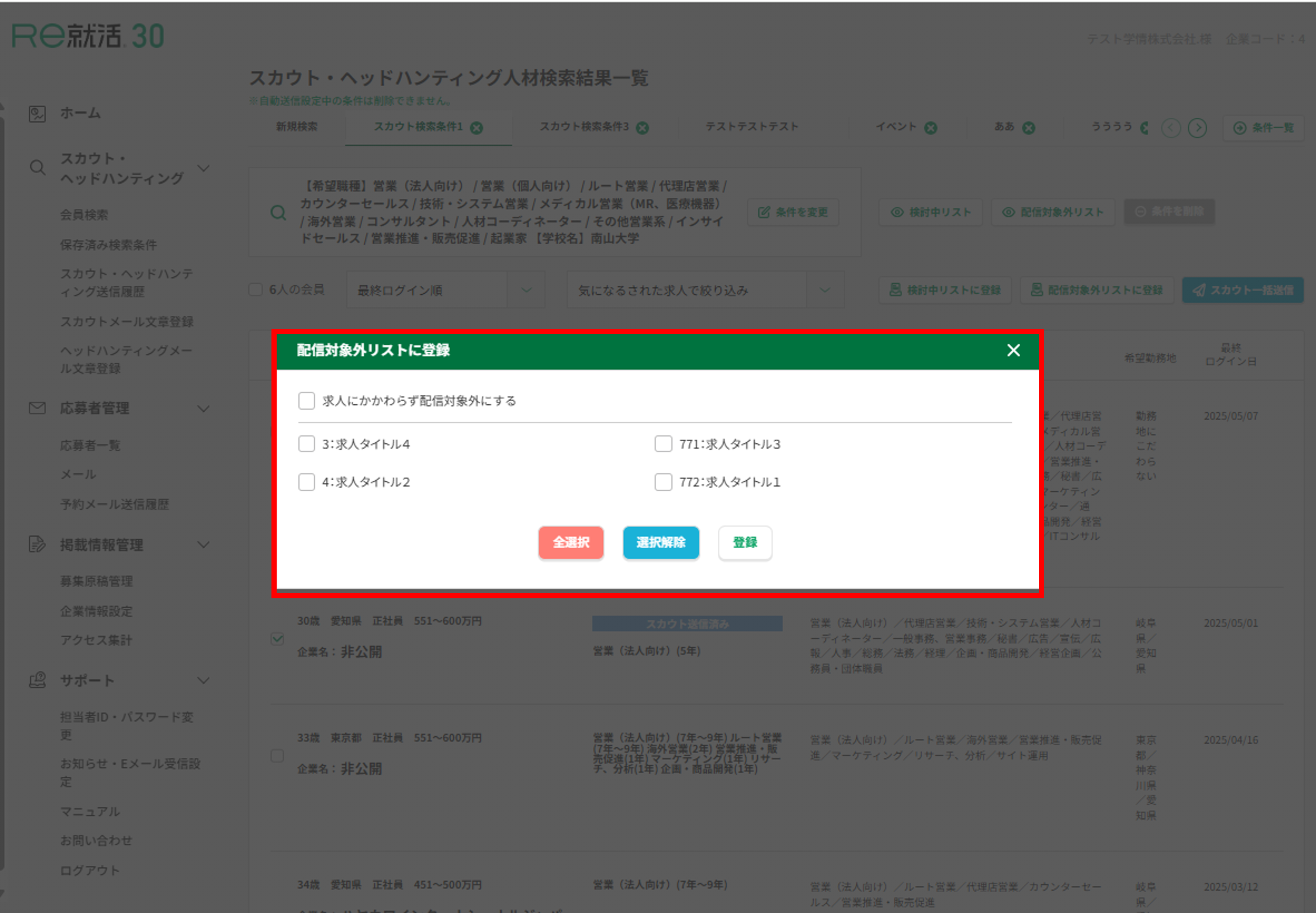
Task: Tick the 4:求人タイトル2 checkbox
Action: click(307, 482)
